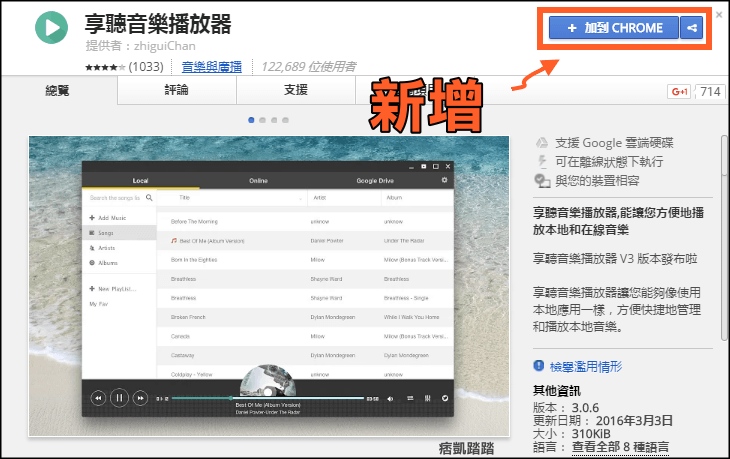The height and width of the screenshot is (459, 730).
Task: Click the Online tab in preview player
Action: (258, 181)
